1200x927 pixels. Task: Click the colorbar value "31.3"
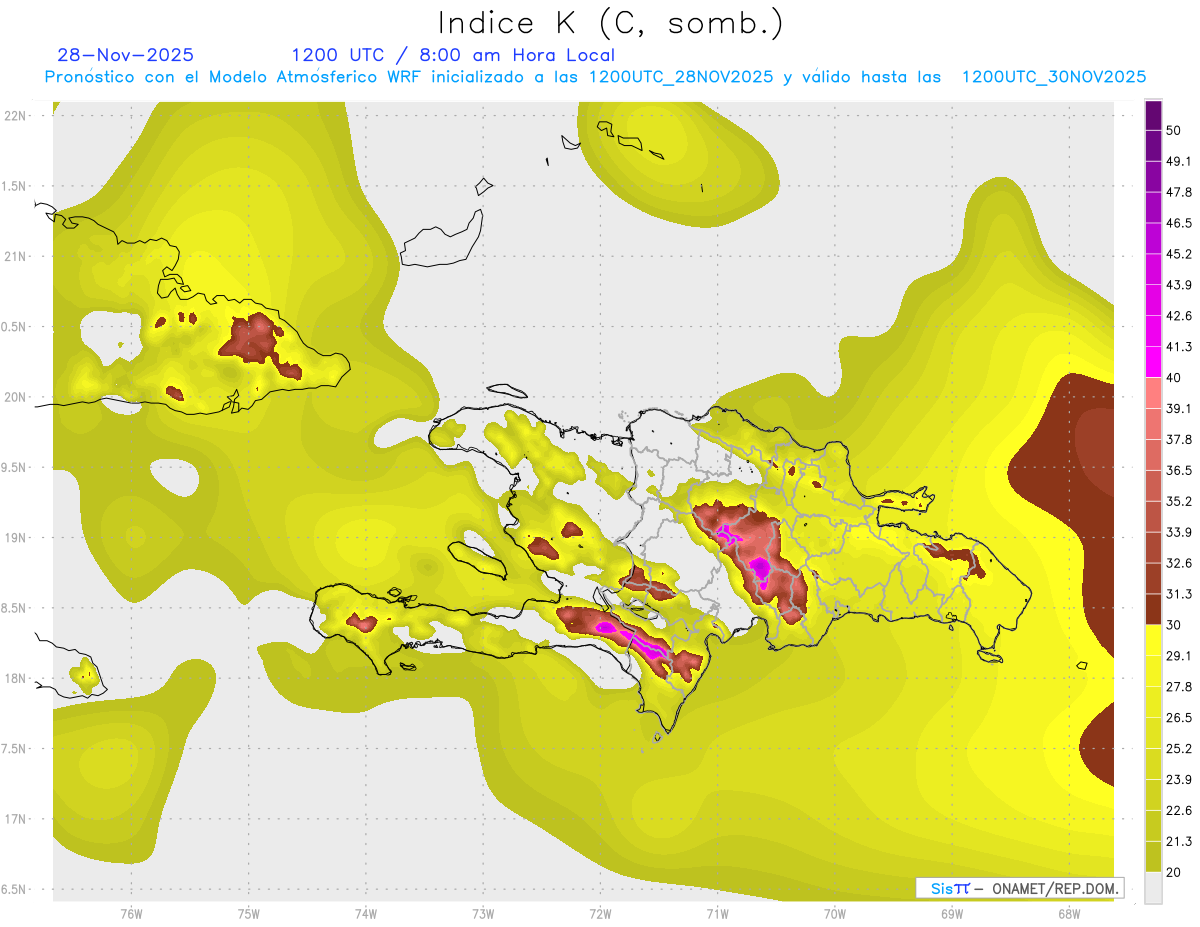(x=1179, y=594)
